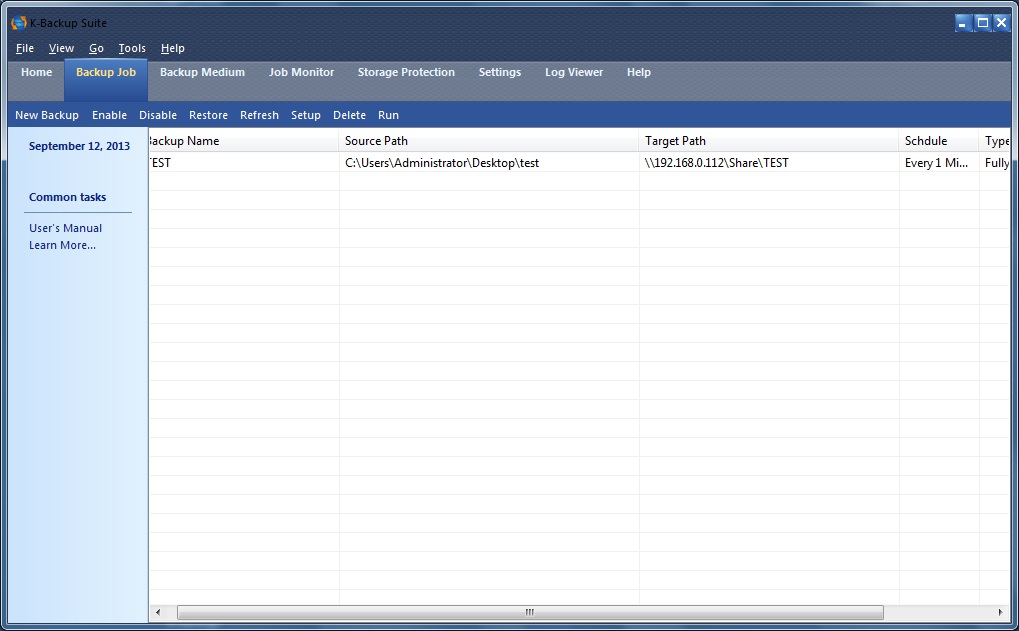Click the horizontal scrollbar right arrow
Screen dimensions: 1019x631
pos(1000,612)
